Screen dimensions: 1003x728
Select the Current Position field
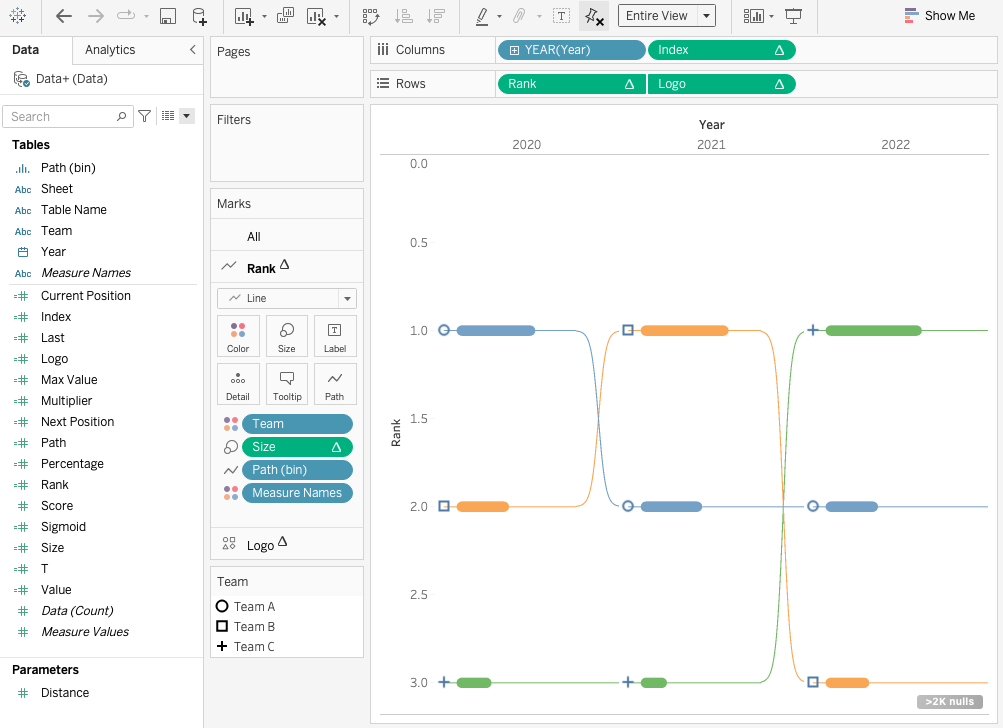86,296
